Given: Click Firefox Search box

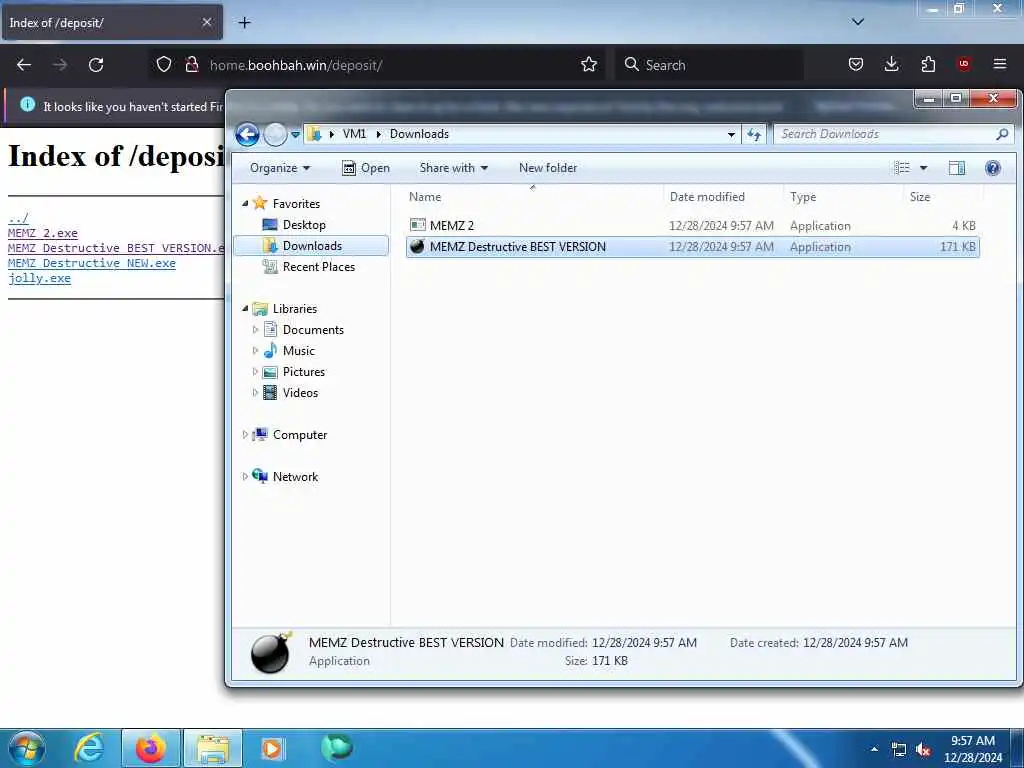Looking at the screenshot, I should click(x=709, y=65).
